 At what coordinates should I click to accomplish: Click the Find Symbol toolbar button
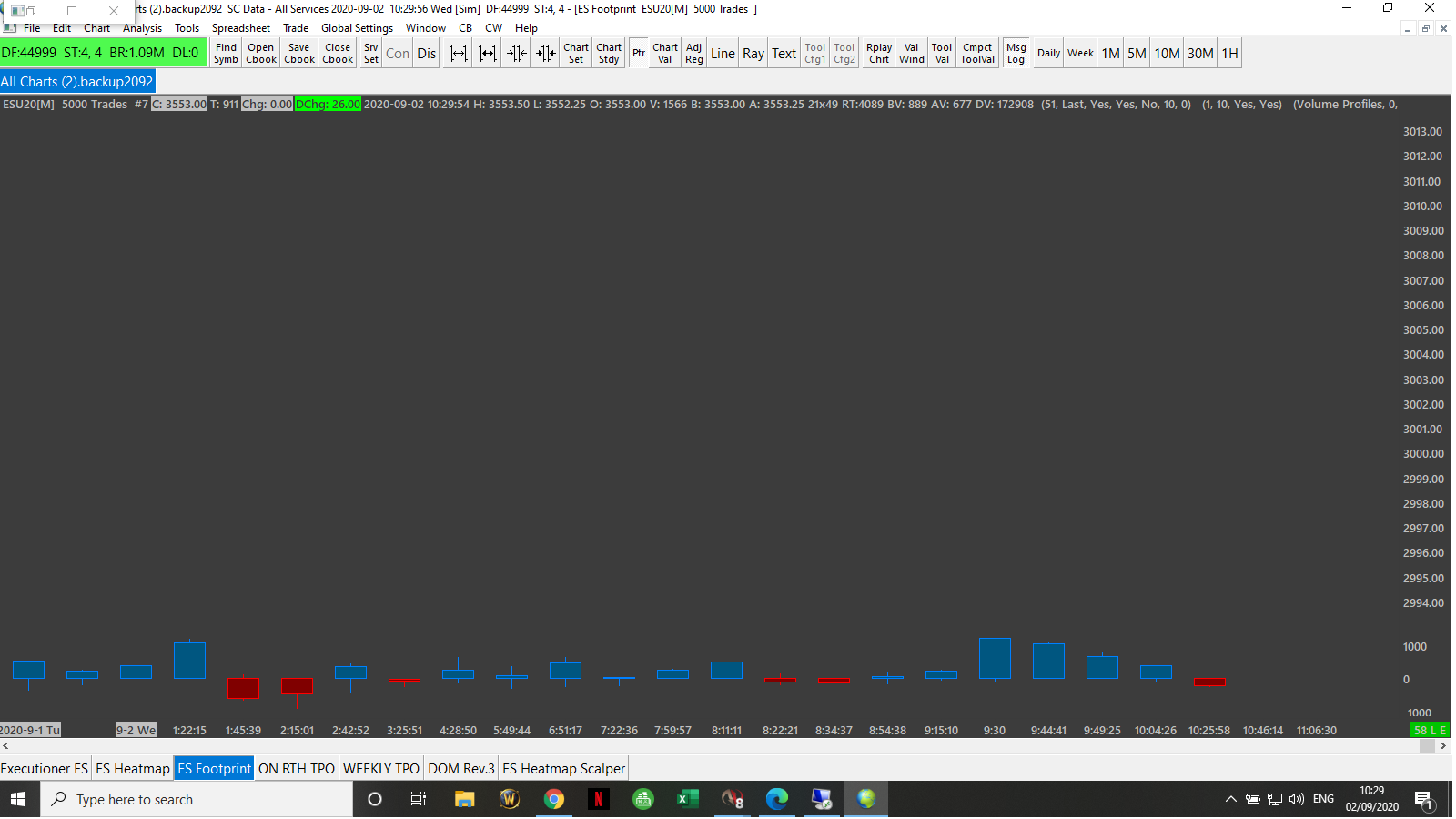pyautogui.click(x=226, y=54)
